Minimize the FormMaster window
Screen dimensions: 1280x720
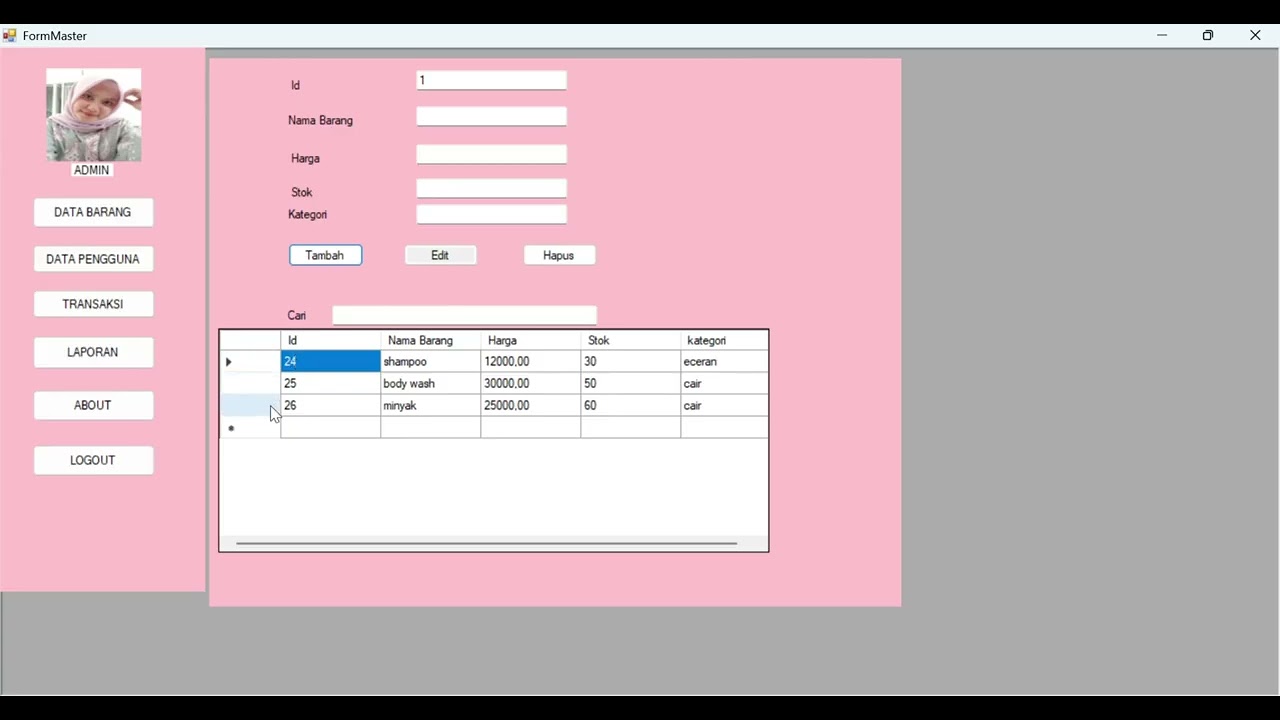point(1162,36)
